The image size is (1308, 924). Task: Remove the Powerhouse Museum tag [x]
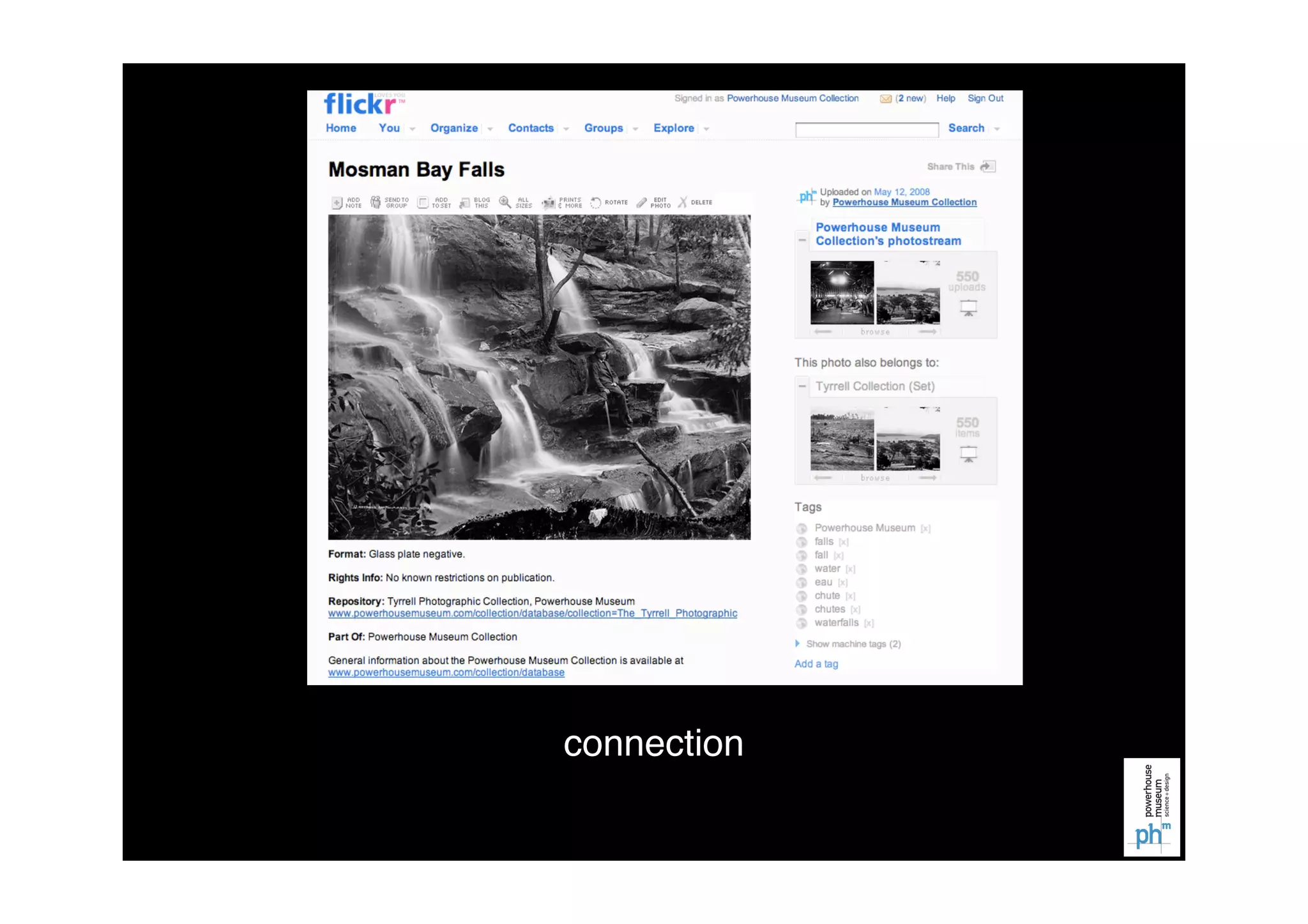925,529
